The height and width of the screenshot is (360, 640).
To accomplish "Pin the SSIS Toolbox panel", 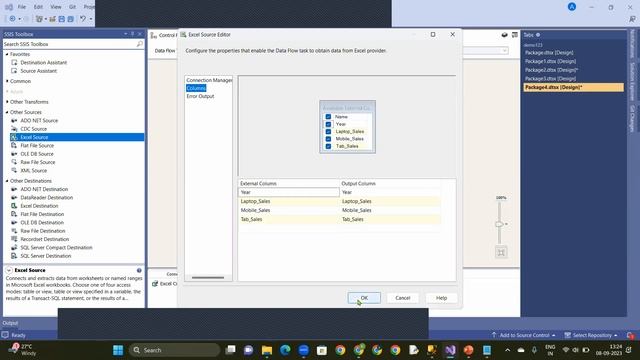I will (133, 34).
